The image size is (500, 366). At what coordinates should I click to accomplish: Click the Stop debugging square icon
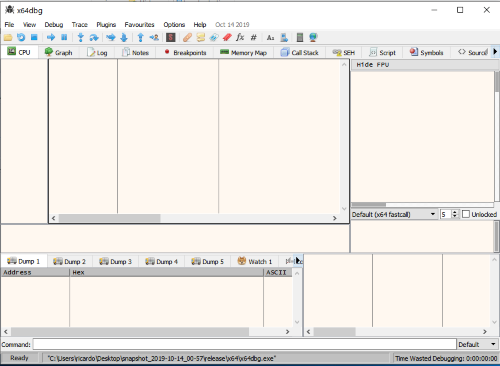(34, 37)
